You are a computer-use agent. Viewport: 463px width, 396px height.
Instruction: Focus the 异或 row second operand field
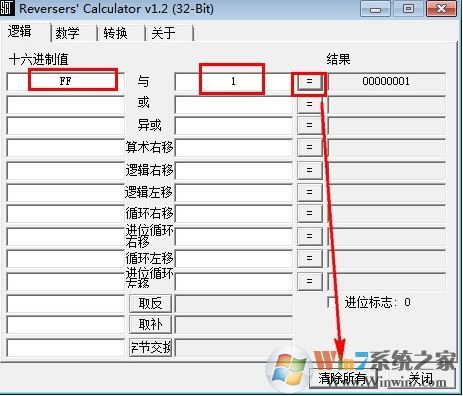coord(233,125)
